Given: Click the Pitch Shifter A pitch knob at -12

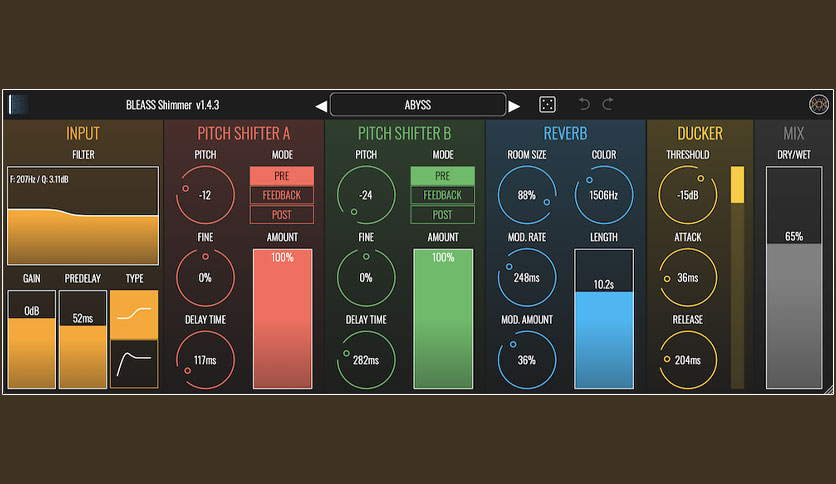Looking at the screenshot, I should 205,195.
